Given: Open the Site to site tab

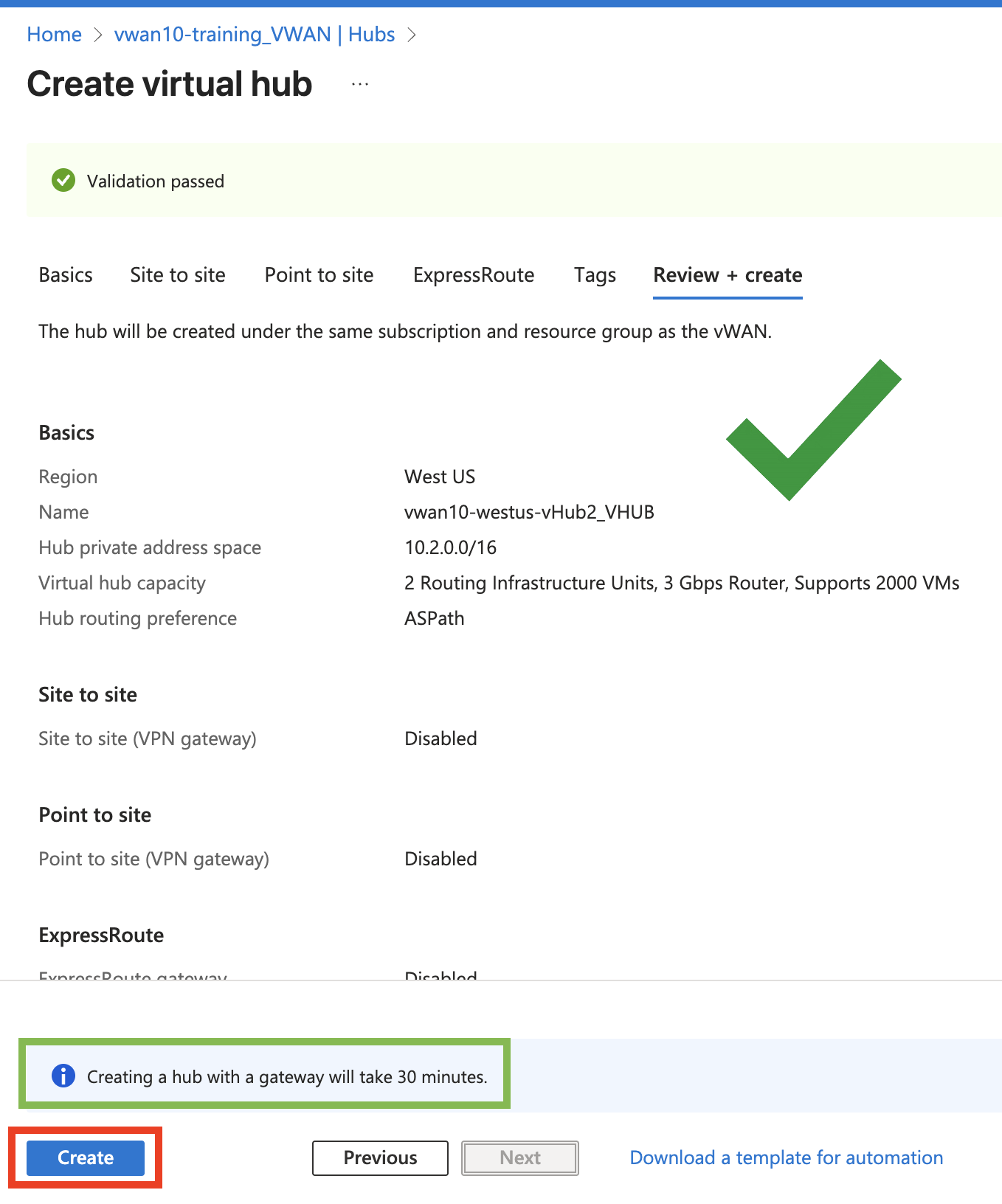Looking at the screenshot, I should 178,275.
